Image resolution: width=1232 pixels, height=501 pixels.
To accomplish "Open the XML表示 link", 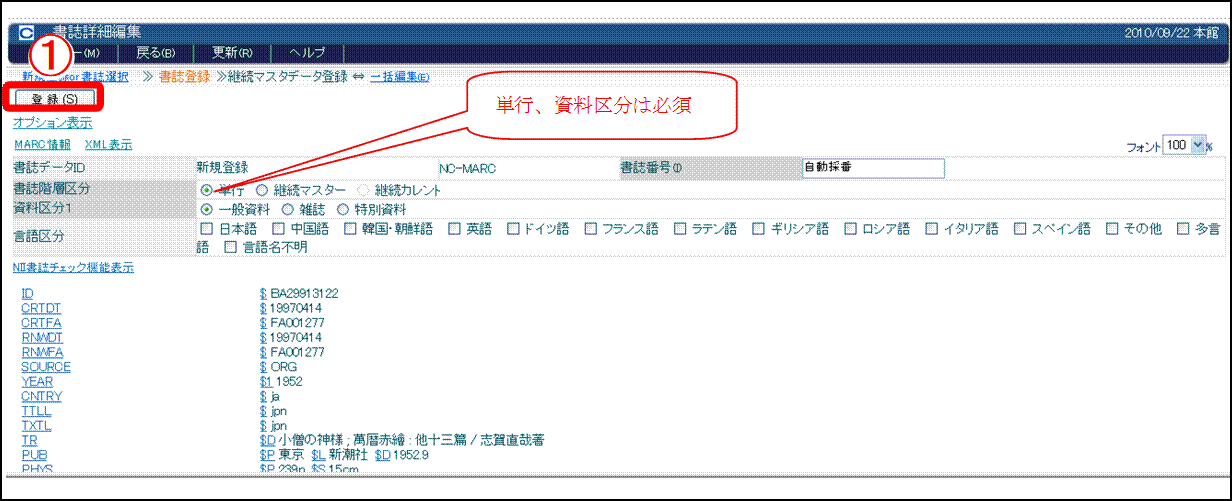I will click(108, 145).
